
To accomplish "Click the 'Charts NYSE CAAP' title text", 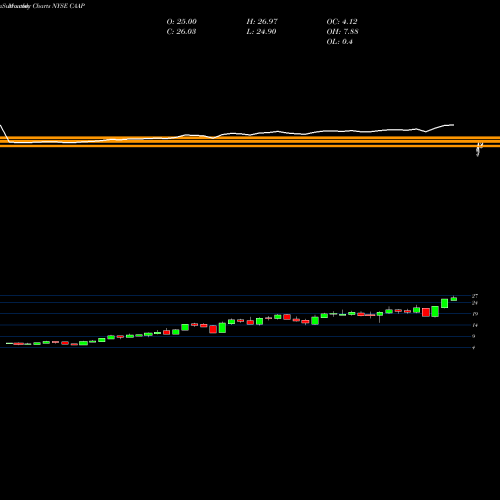I will pos(59,6).
